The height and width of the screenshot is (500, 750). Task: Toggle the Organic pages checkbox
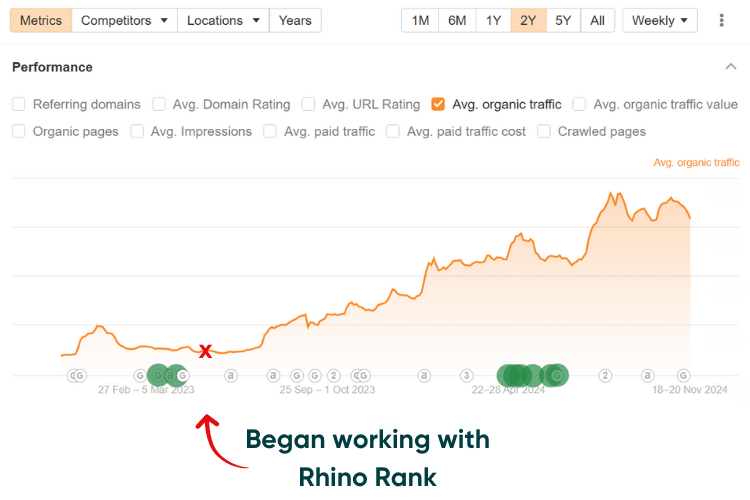(x=19, y=131)
